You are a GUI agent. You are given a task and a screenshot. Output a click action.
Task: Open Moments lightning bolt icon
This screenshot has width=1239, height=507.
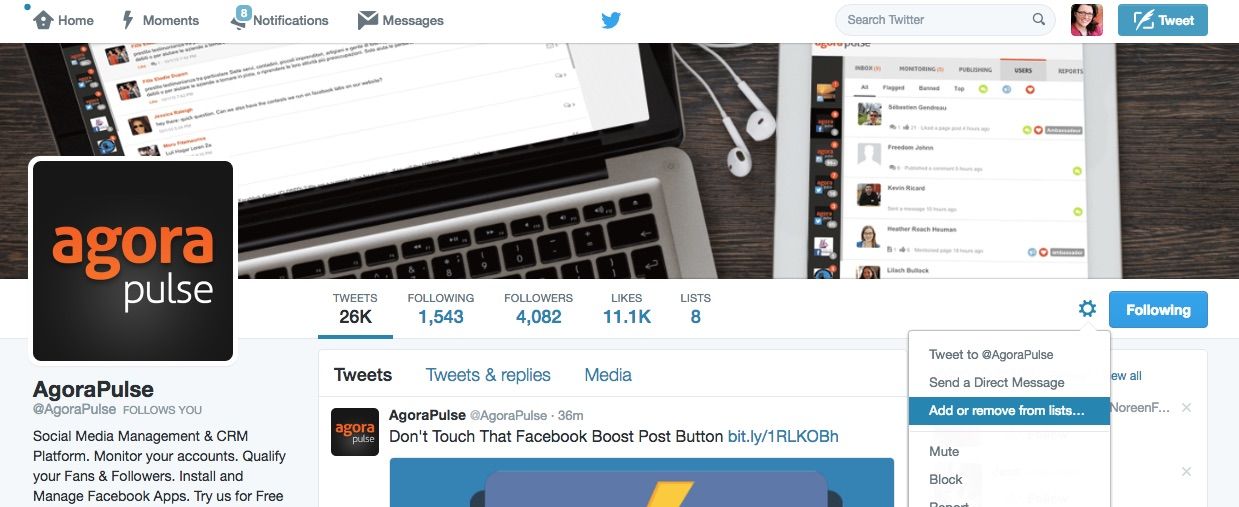(x=128, y=20)
